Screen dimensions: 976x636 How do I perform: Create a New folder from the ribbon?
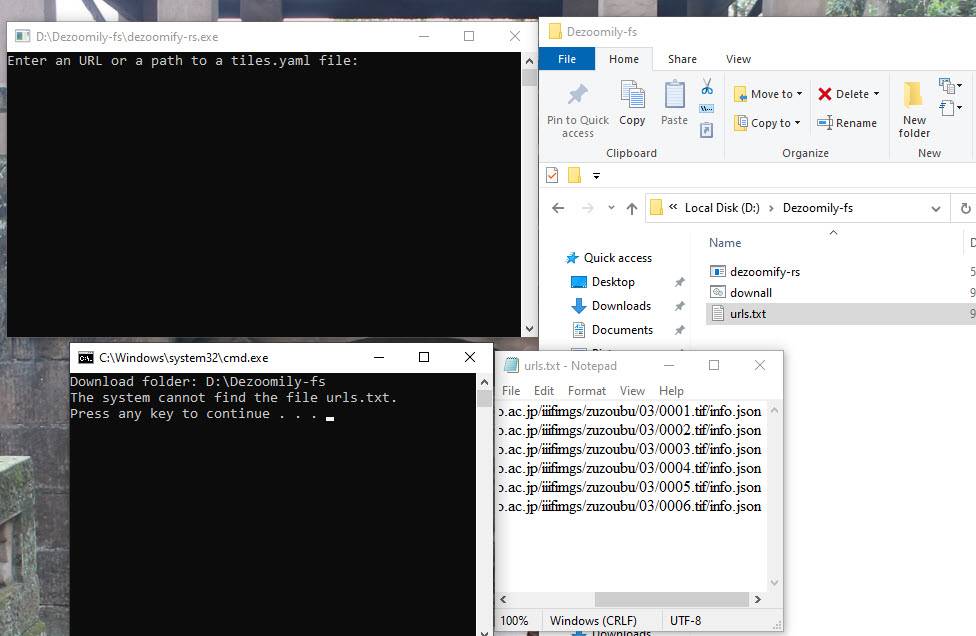point(914,110)
